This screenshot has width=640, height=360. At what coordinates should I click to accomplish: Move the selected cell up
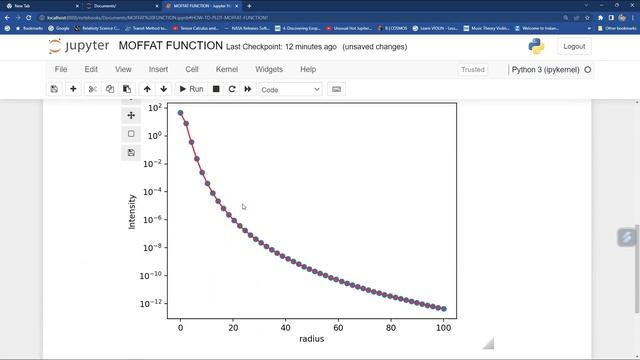[x=147, y=89]
